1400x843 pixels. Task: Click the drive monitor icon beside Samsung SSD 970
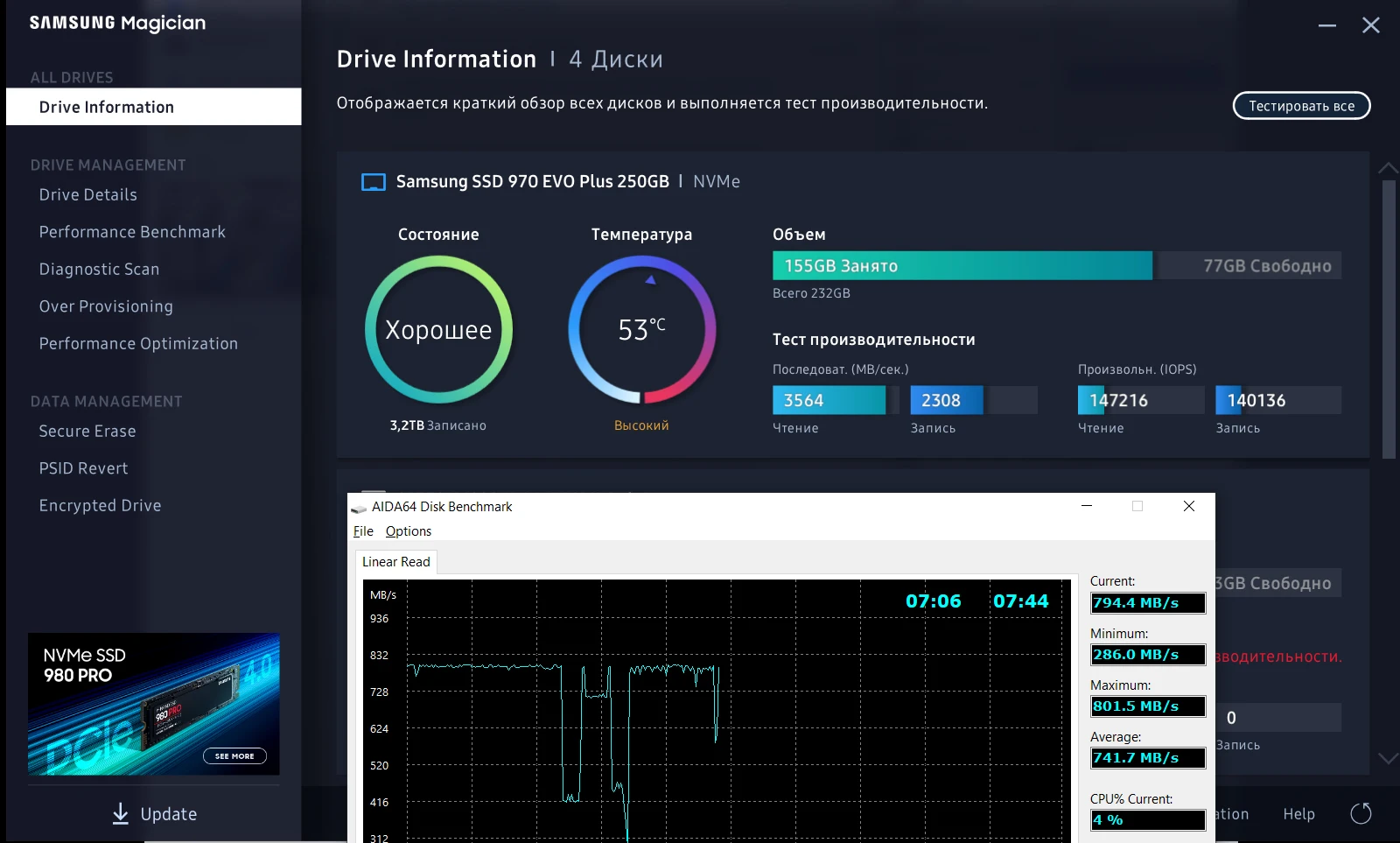[x=374, y=182]
